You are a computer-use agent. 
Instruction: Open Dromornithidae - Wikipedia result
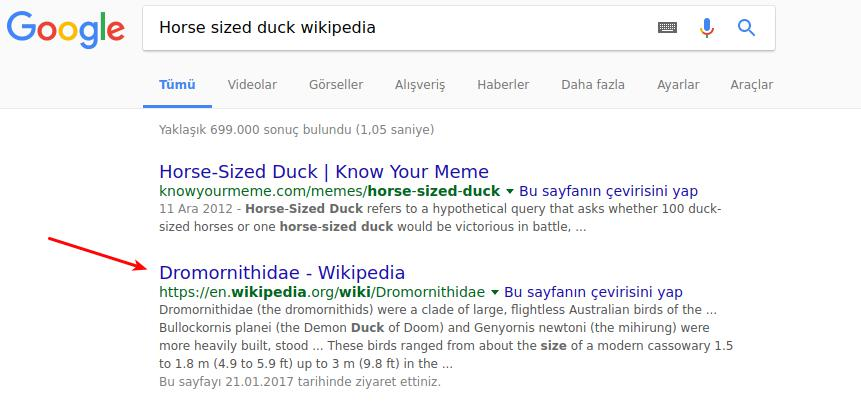coord(282,272)
